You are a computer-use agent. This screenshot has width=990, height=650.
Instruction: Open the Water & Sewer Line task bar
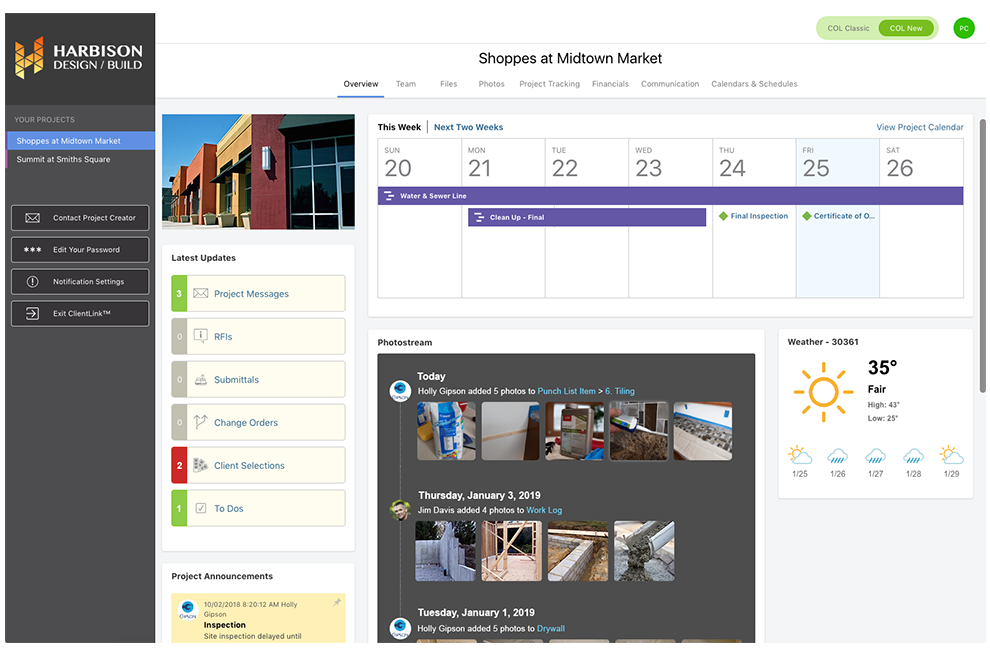(x=670, y=196)
